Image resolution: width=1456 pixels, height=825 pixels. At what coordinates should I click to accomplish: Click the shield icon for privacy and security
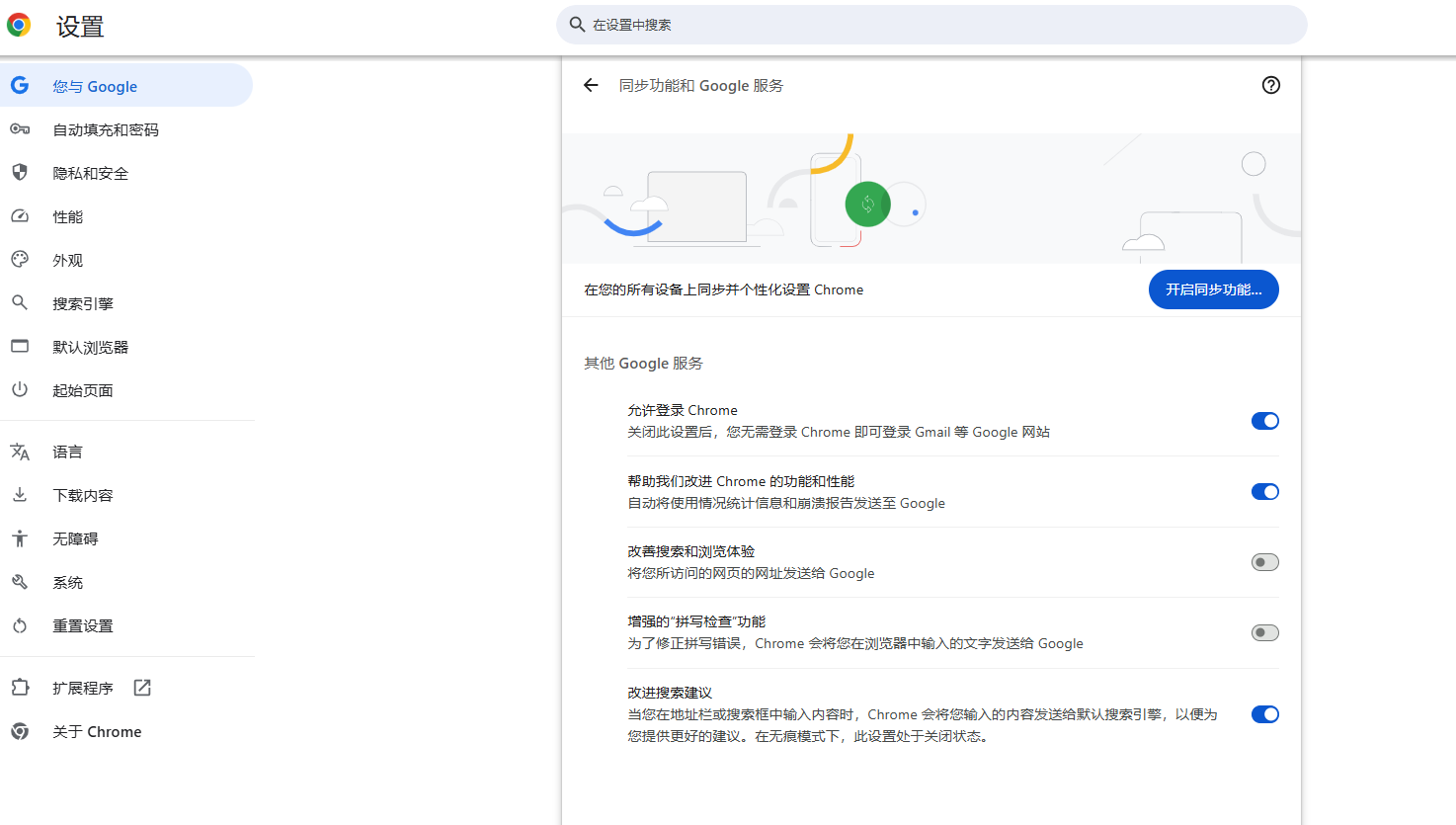pos(20,173)
